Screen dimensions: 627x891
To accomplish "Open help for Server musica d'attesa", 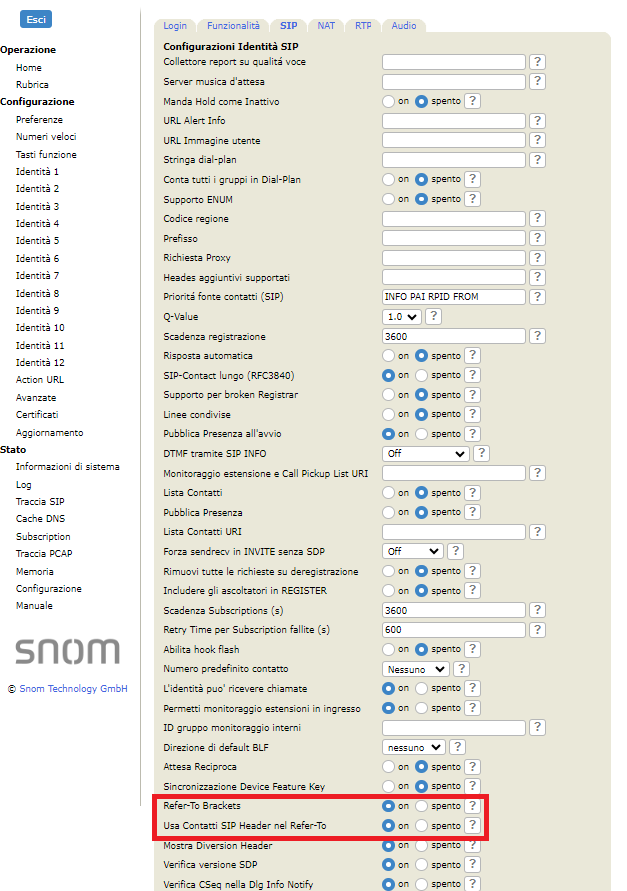I will [x=537, y=81].
